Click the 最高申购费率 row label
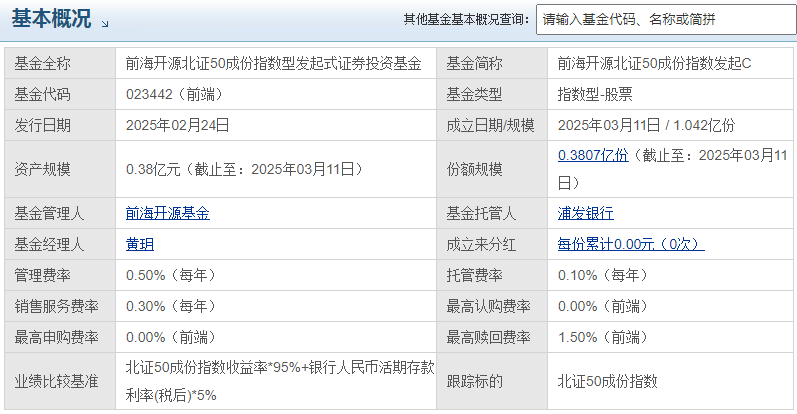The height and width of the screenshot is (414, 797). coord(56,337)
